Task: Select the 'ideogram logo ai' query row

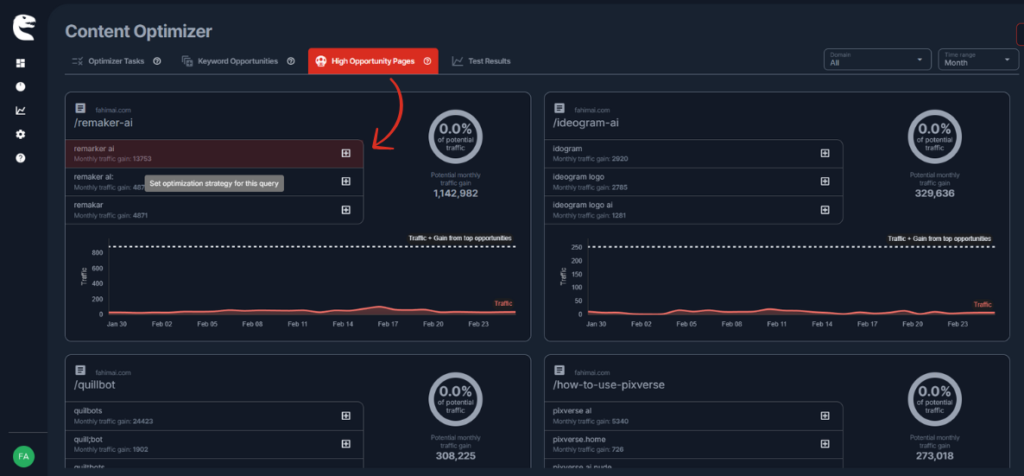Action: click(x=694, y=210)
